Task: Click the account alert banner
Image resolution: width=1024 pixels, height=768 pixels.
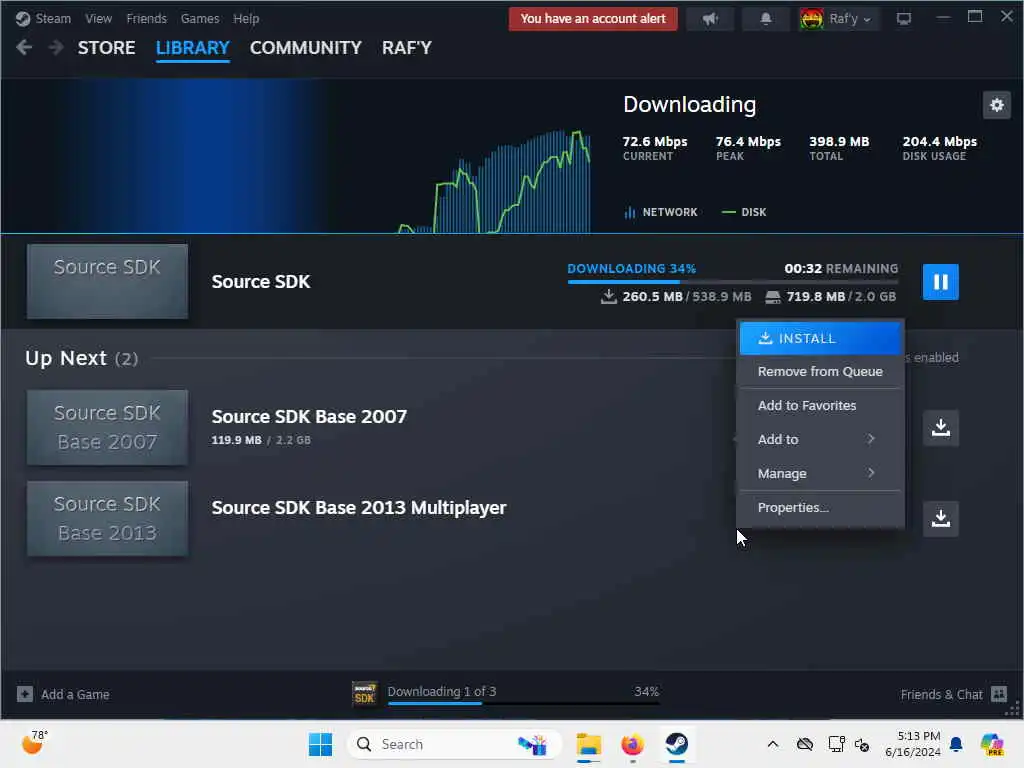Action: (x=593, y=19)
